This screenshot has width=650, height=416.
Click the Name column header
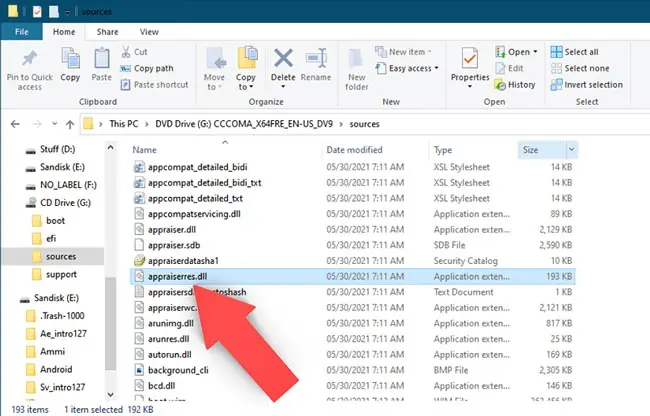(x=144, y=150)
